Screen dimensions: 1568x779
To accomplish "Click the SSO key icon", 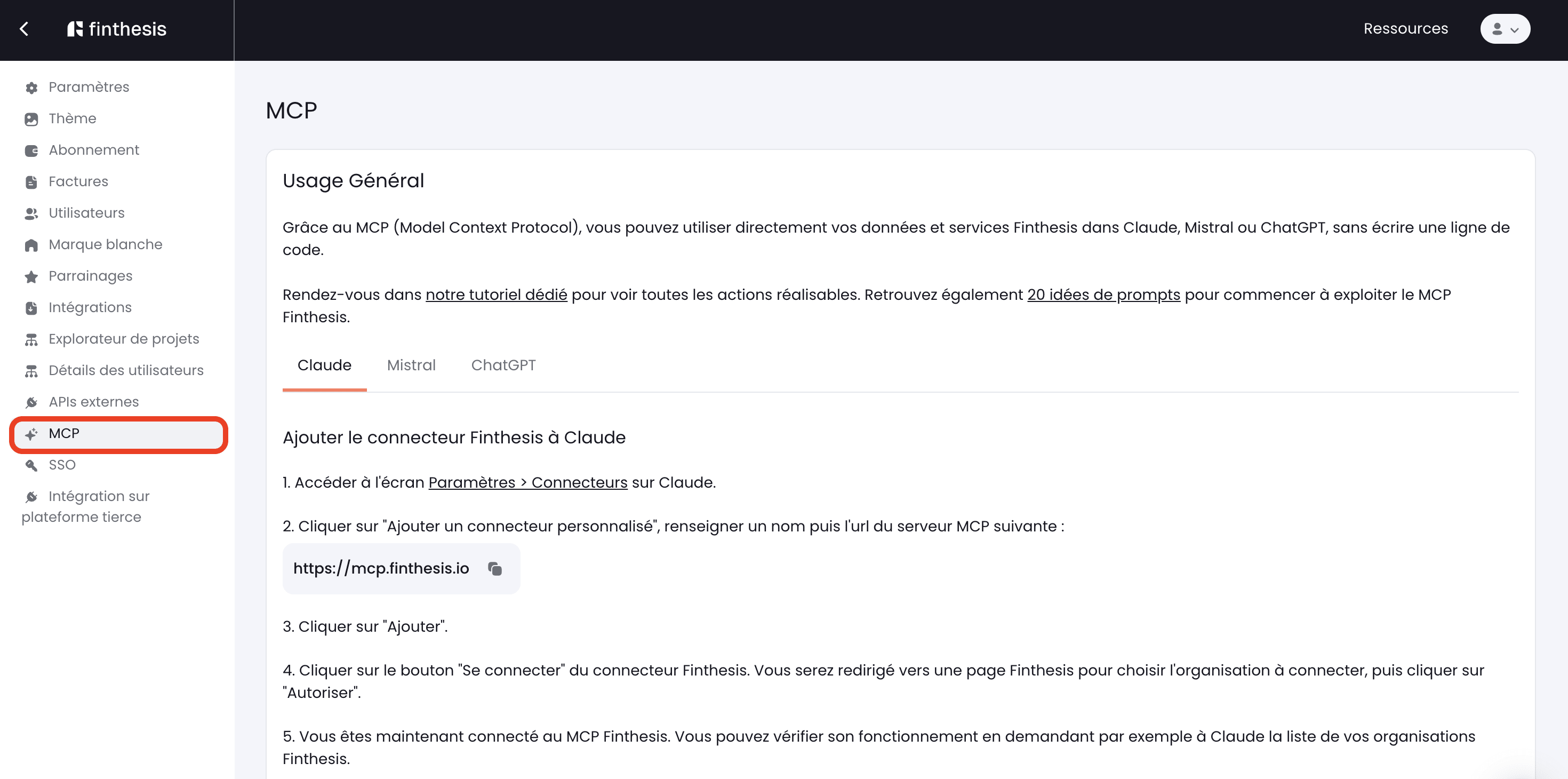I will pos(31,465).
